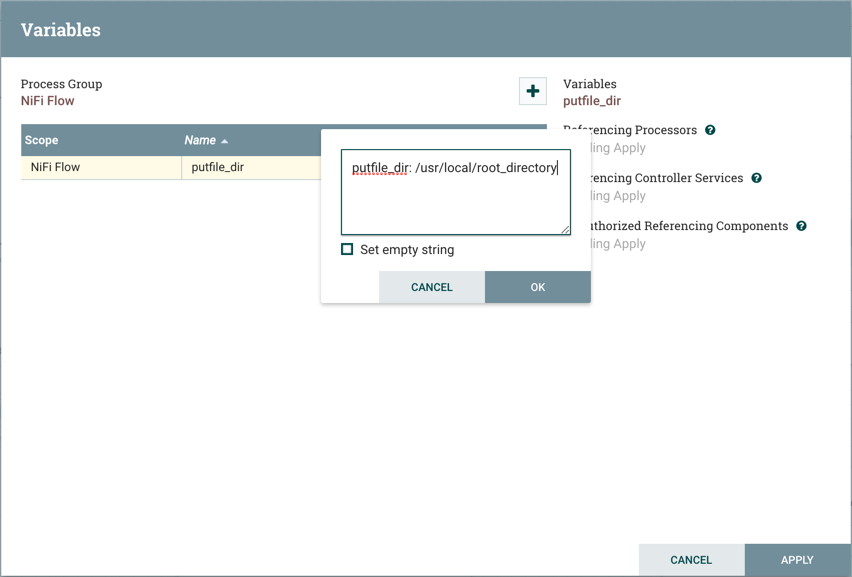The width and height of the screenshot is (852, 577).
Task: Click the Unauthorized Referencing Components label
Action: tap(690, 226)
